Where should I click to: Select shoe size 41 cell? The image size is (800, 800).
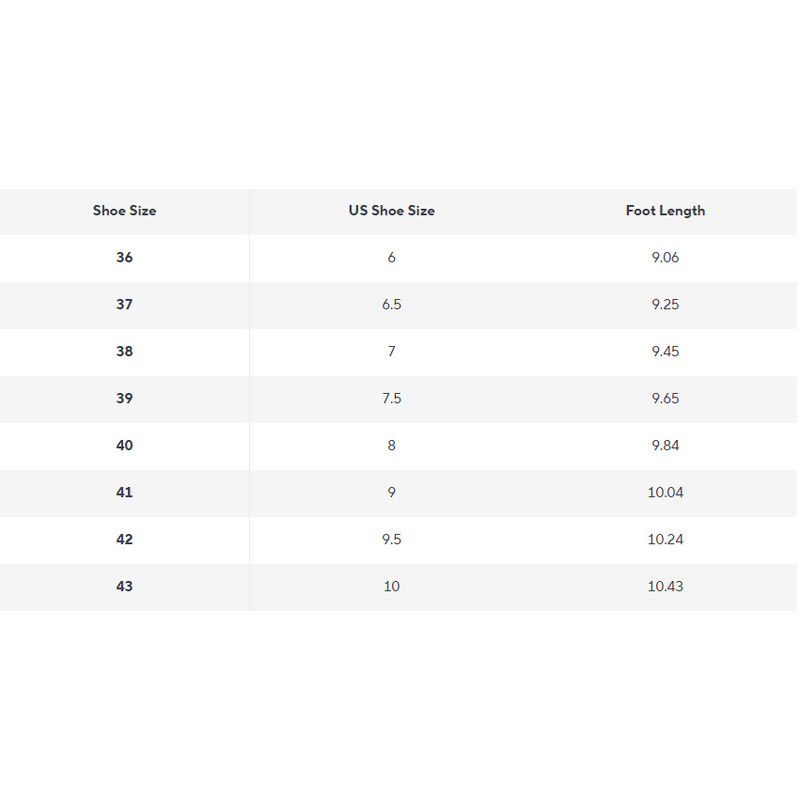(x=124, y=492)
